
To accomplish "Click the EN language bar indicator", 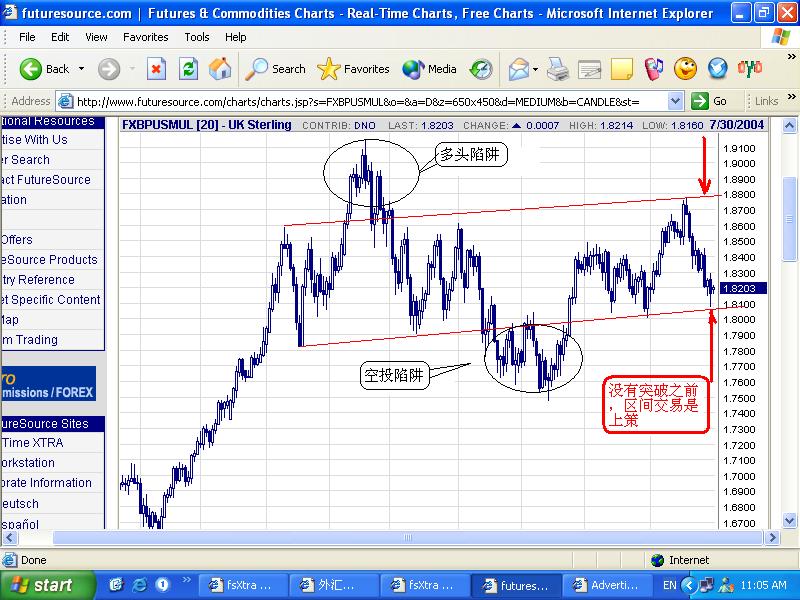I will click(669, 585).
